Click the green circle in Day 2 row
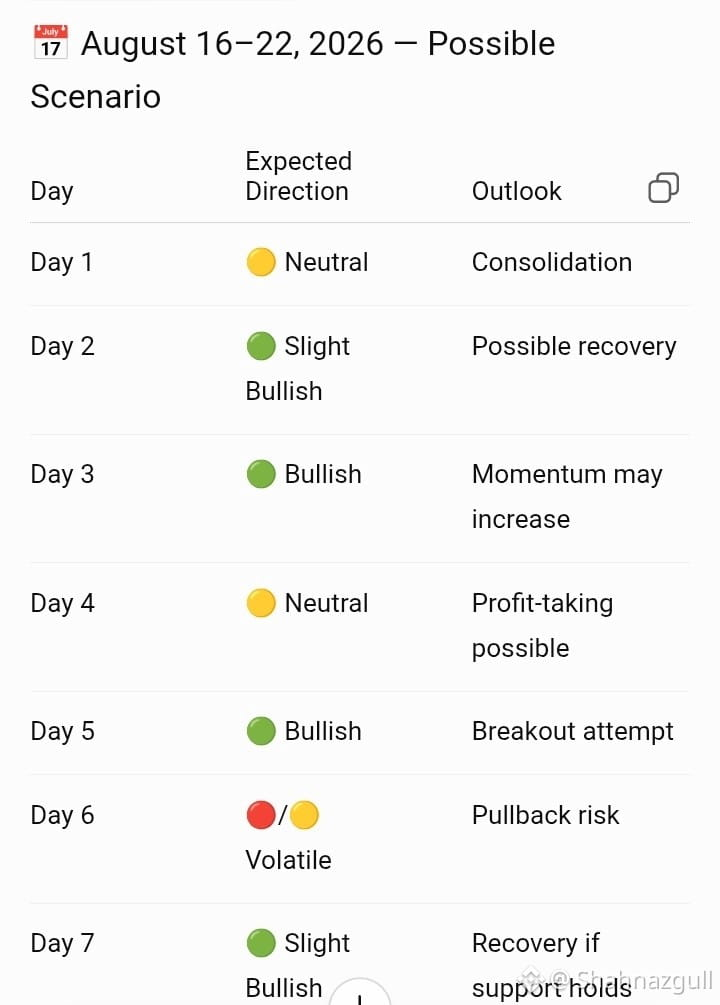This screenshot has width=720, height=1005. point(261,346)
